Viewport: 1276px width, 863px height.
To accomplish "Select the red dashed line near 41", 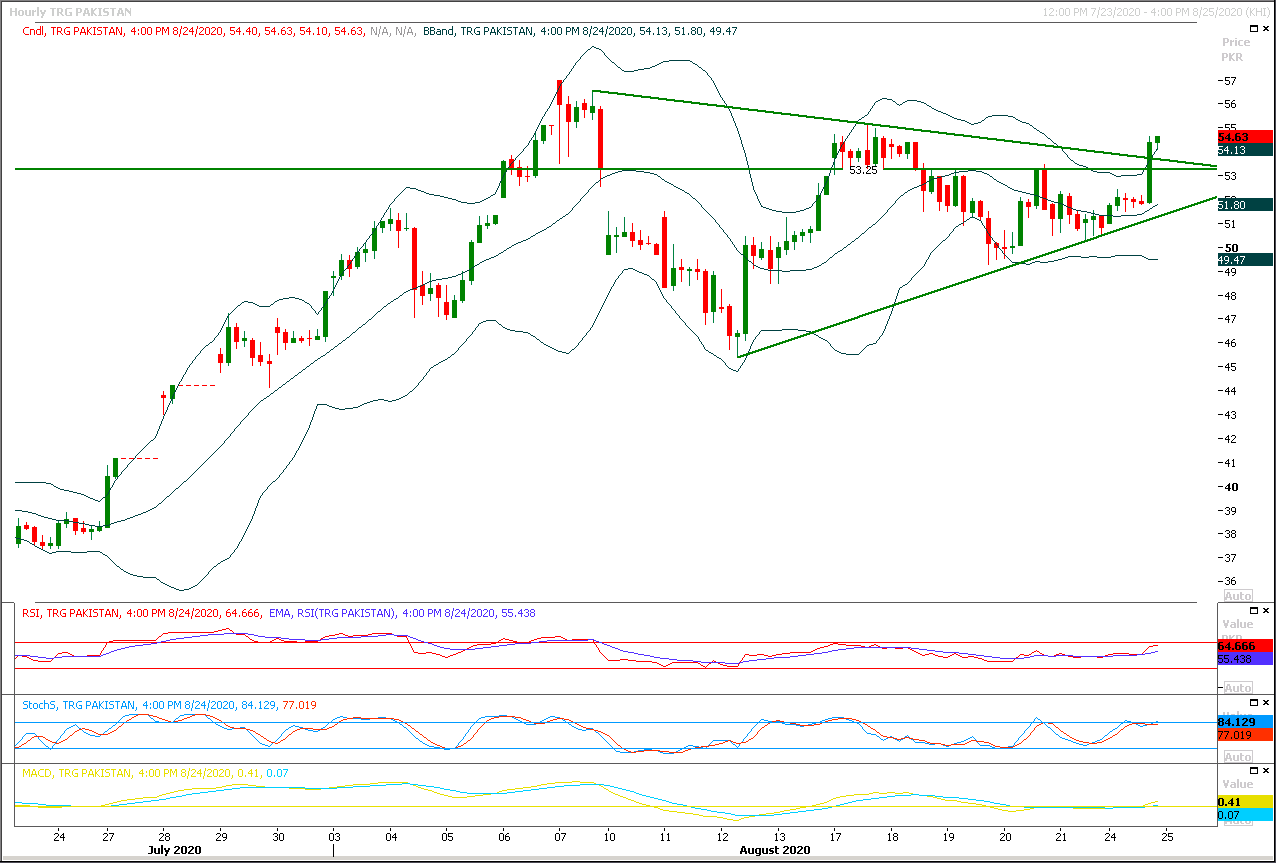I will pyautogui.click(x=140, y=458).
